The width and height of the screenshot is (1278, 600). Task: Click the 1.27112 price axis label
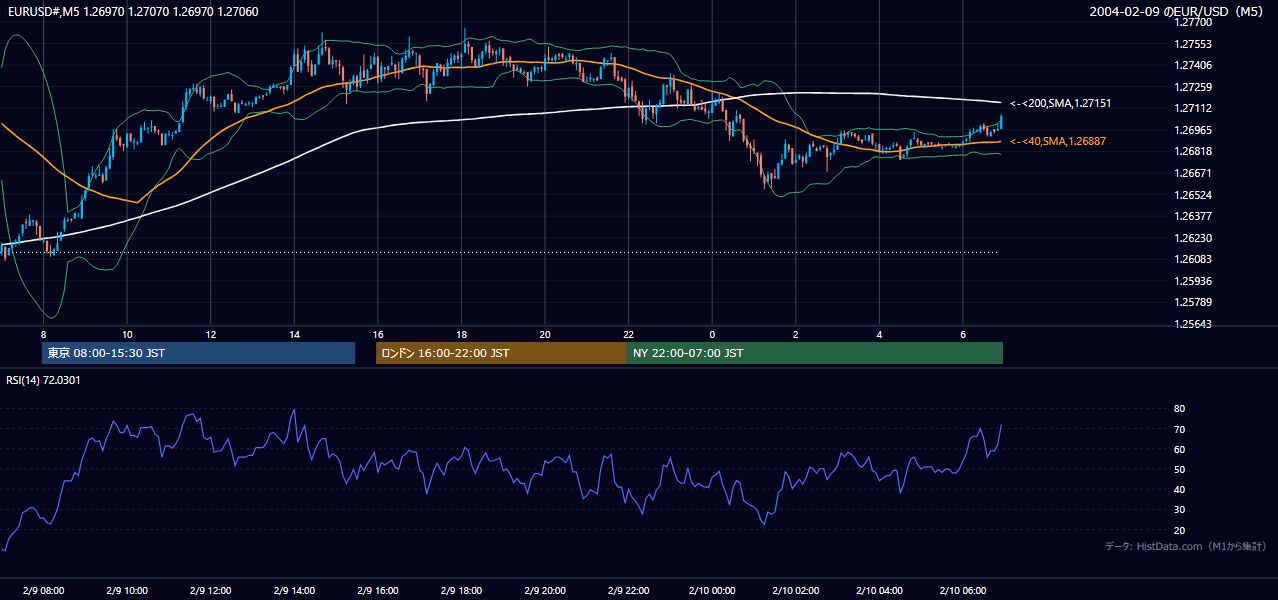pos(1194,108)
